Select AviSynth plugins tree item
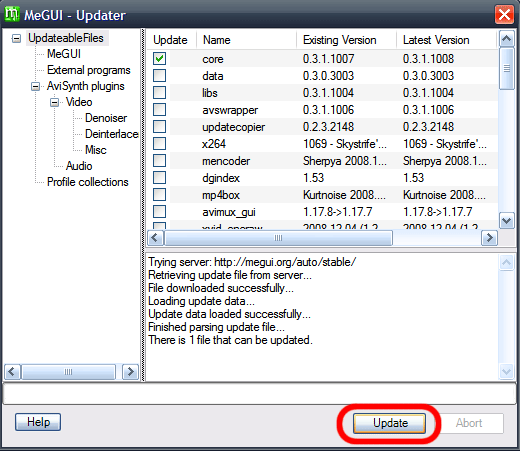Image resolution: width=520 pixels, height=451 pixels. [x=86, y=86]
